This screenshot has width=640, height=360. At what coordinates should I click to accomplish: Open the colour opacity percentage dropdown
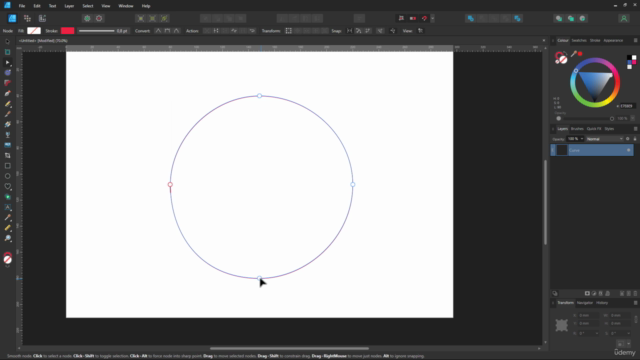click(632, 118)
